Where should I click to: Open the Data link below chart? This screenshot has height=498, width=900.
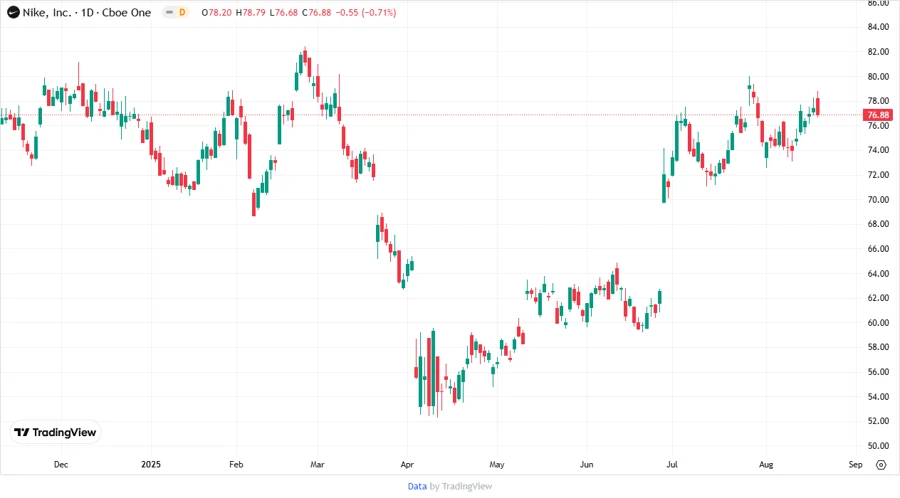(x=417, y=486)
